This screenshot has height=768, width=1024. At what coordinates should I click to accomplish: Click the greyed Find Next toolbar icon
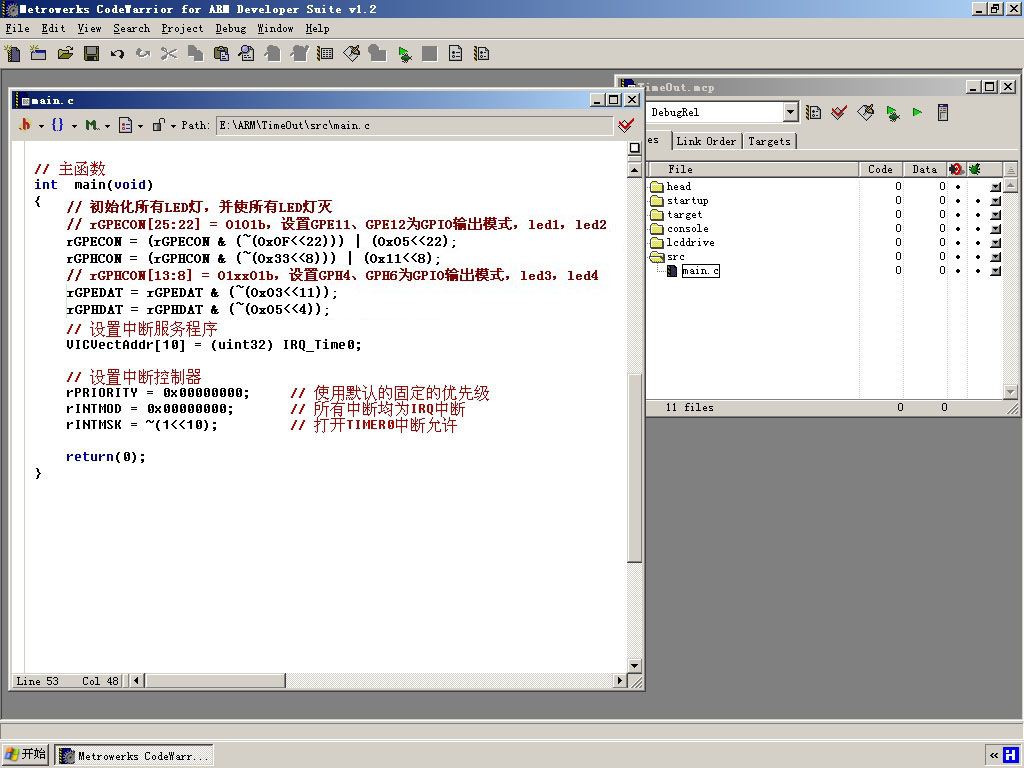coord(273,54)
